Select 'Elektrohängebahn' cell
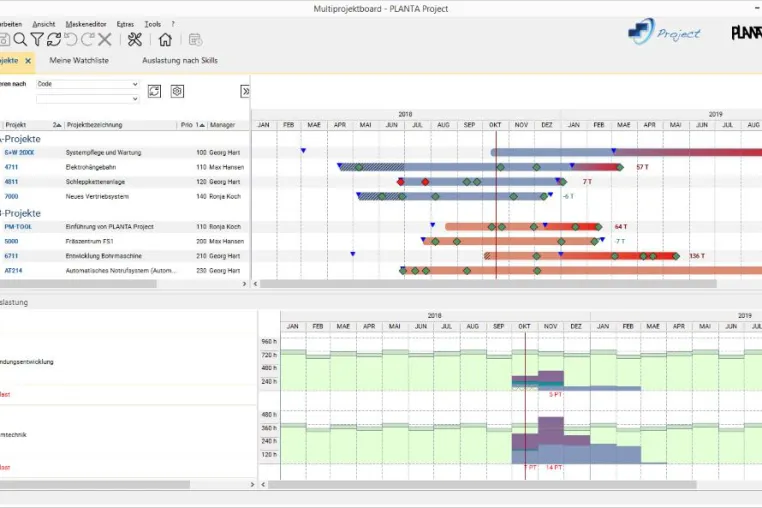 click(x=91, y=167)
